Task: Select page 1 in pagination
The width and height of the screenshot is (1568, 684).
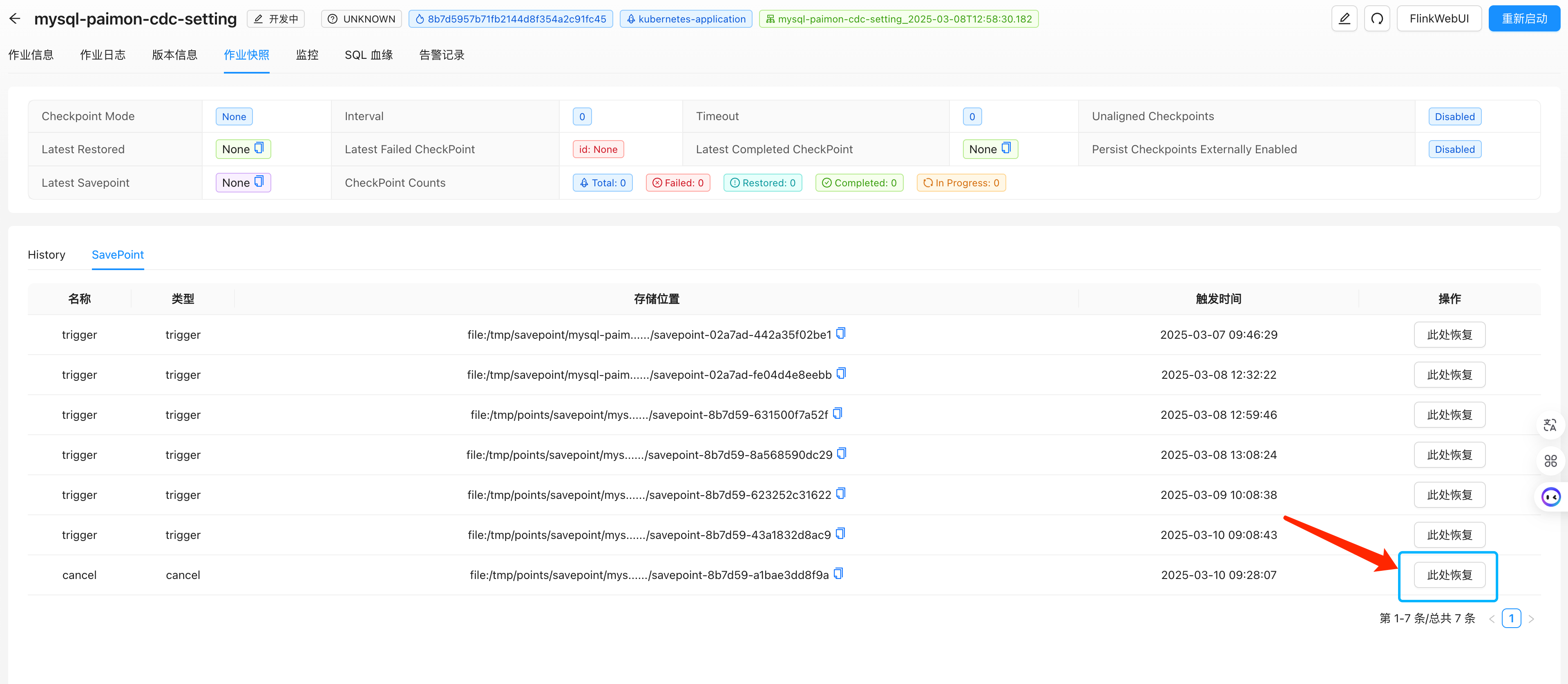Action: click(x=1511, y=618)
